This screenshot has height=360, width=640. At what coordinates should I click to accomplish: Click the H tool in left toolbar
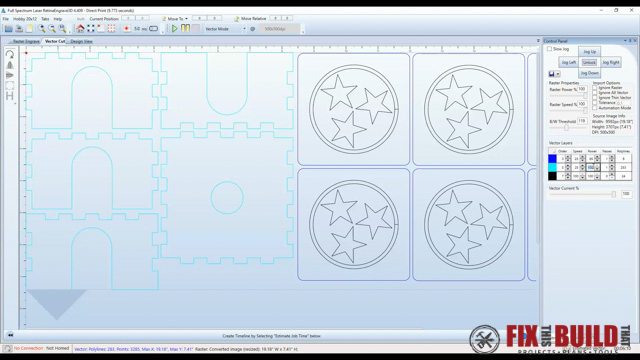point(10,96)
